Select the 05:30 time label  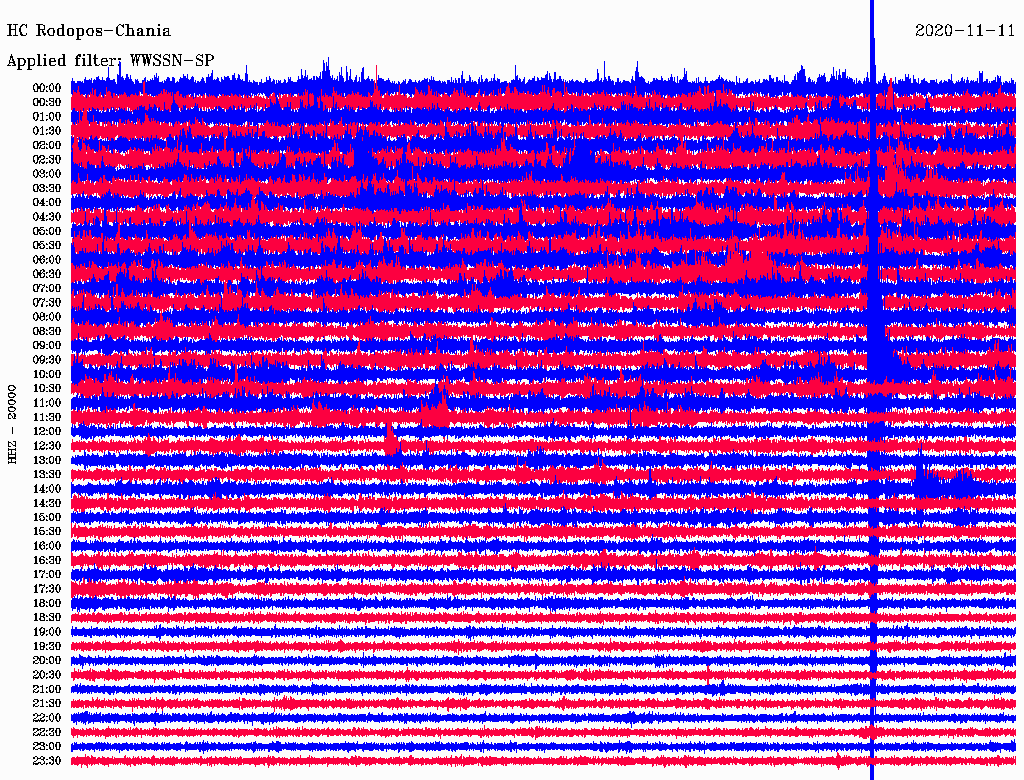[x=47, y=246]
